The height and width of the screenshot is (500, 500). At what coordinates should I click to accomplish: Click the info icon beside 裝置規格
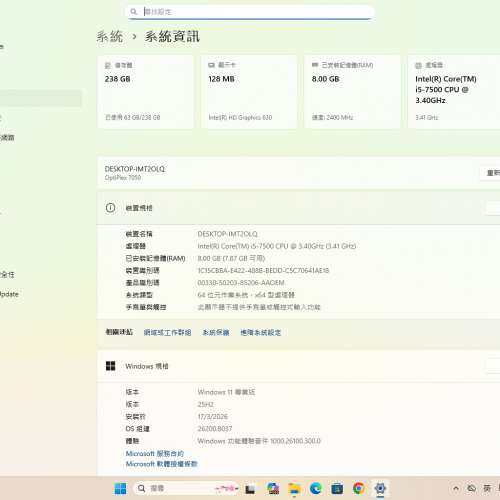110,208
